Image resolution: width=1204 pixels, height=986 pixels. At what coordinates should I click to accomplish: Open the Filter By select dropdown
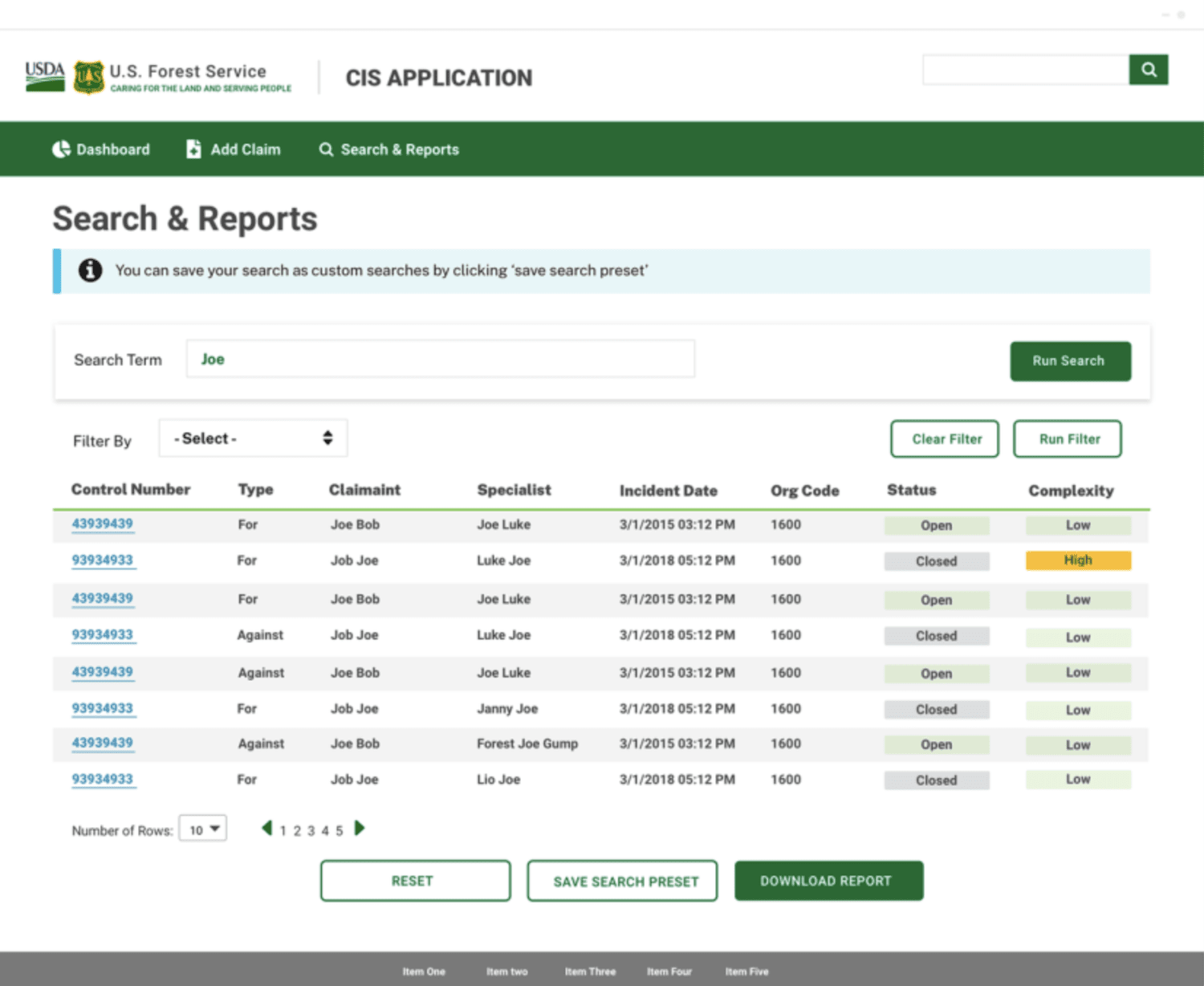253,438
